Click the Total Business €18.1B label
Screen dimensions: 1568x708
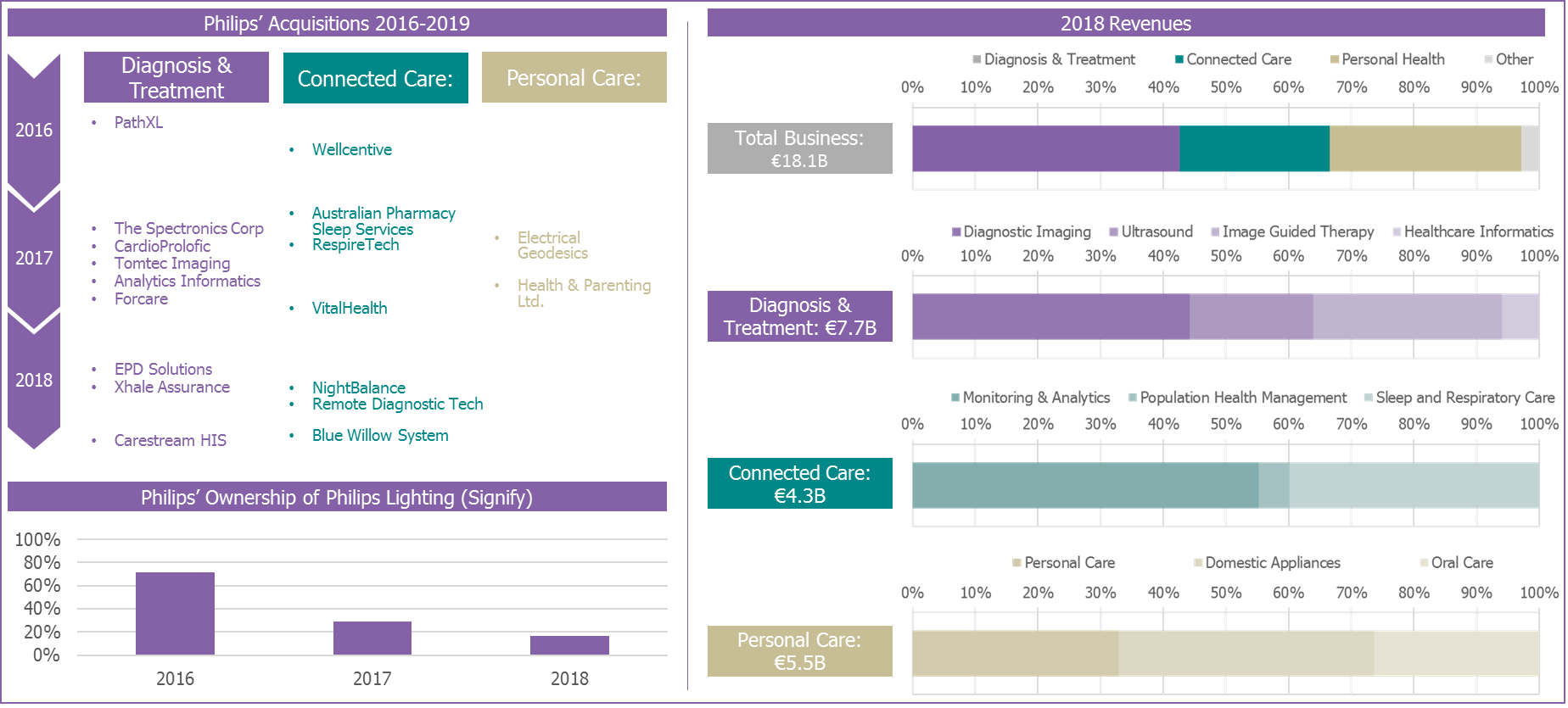point(800,148)
